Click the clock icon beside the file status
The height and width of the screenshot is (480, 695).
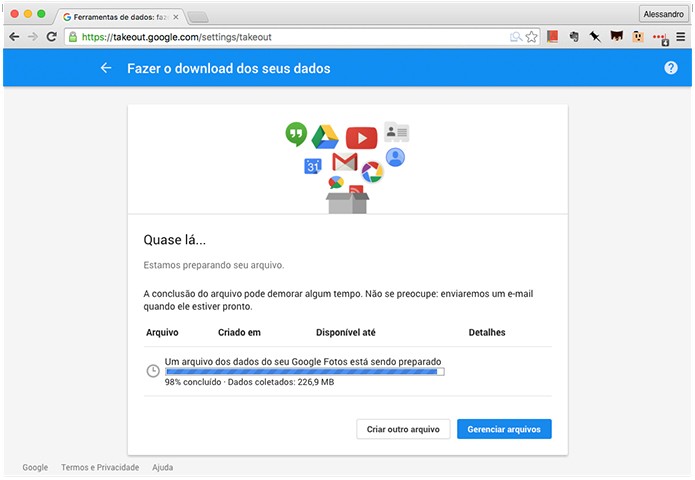(x=153, y=371)
